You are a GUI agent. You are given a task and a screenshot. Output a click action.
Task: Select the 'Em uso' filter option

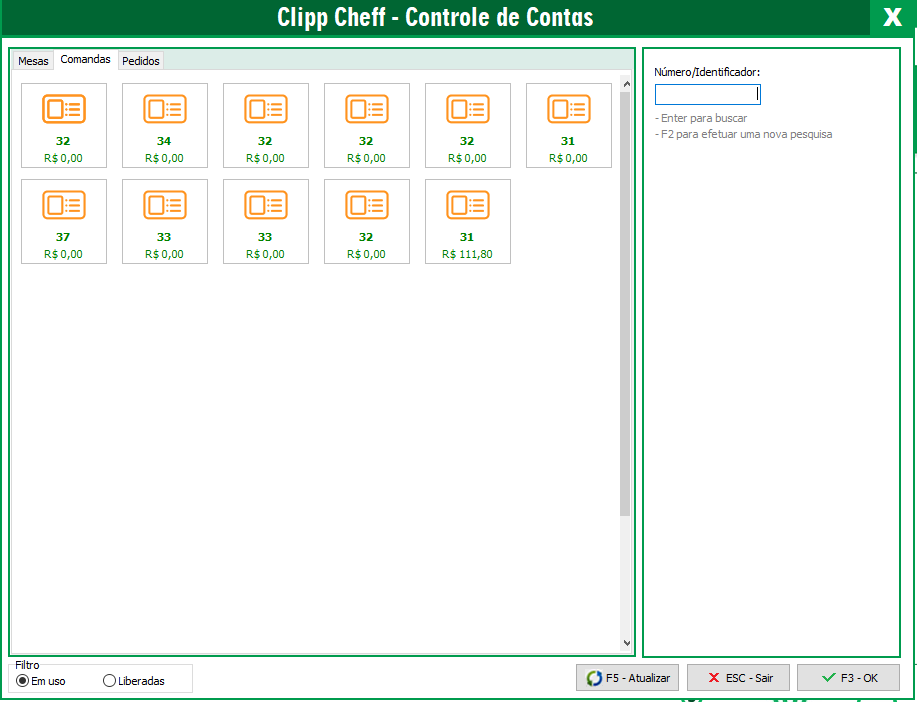click(23, 681)
